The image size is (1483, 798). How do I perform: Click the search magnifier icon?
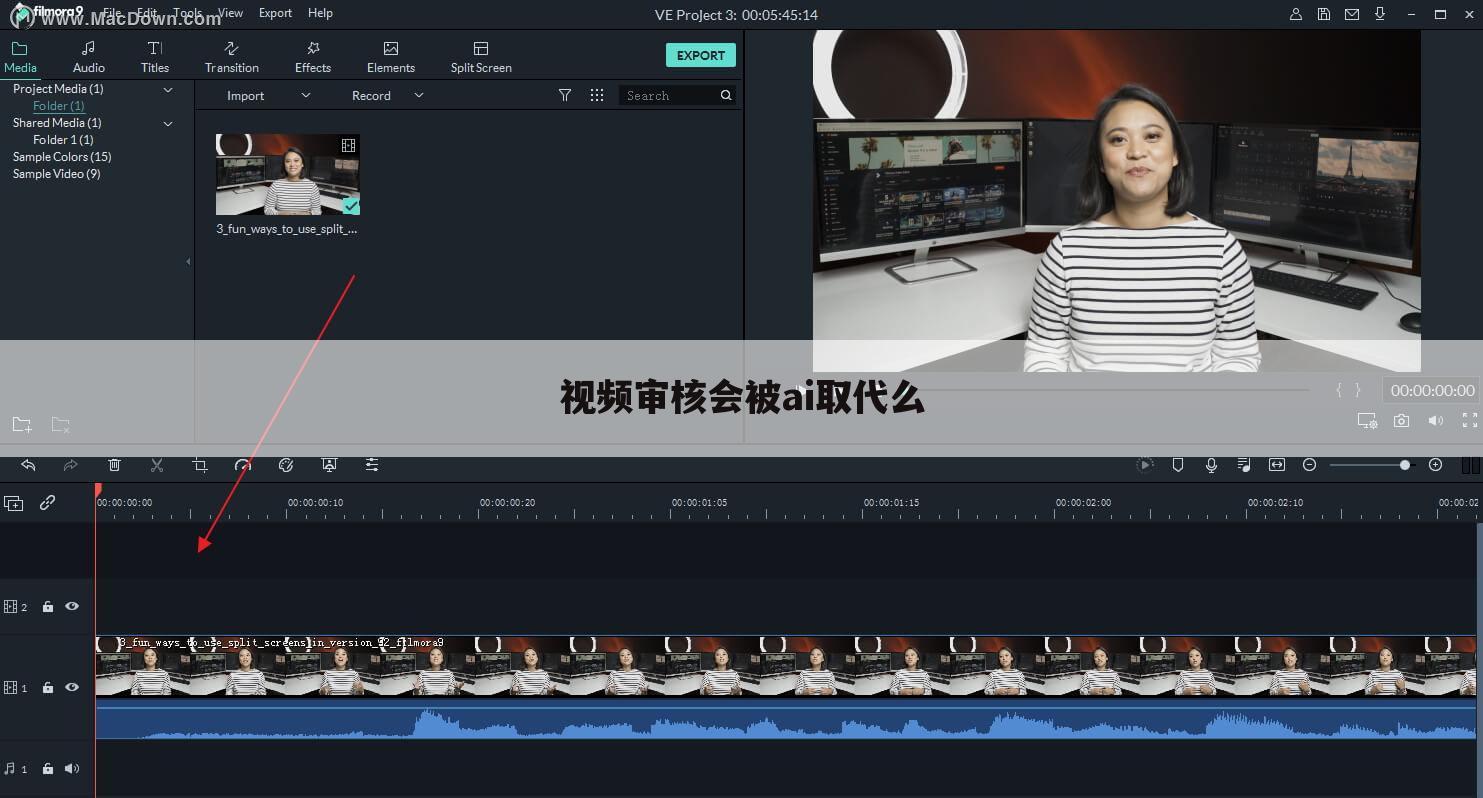click(x=726, y=95)
